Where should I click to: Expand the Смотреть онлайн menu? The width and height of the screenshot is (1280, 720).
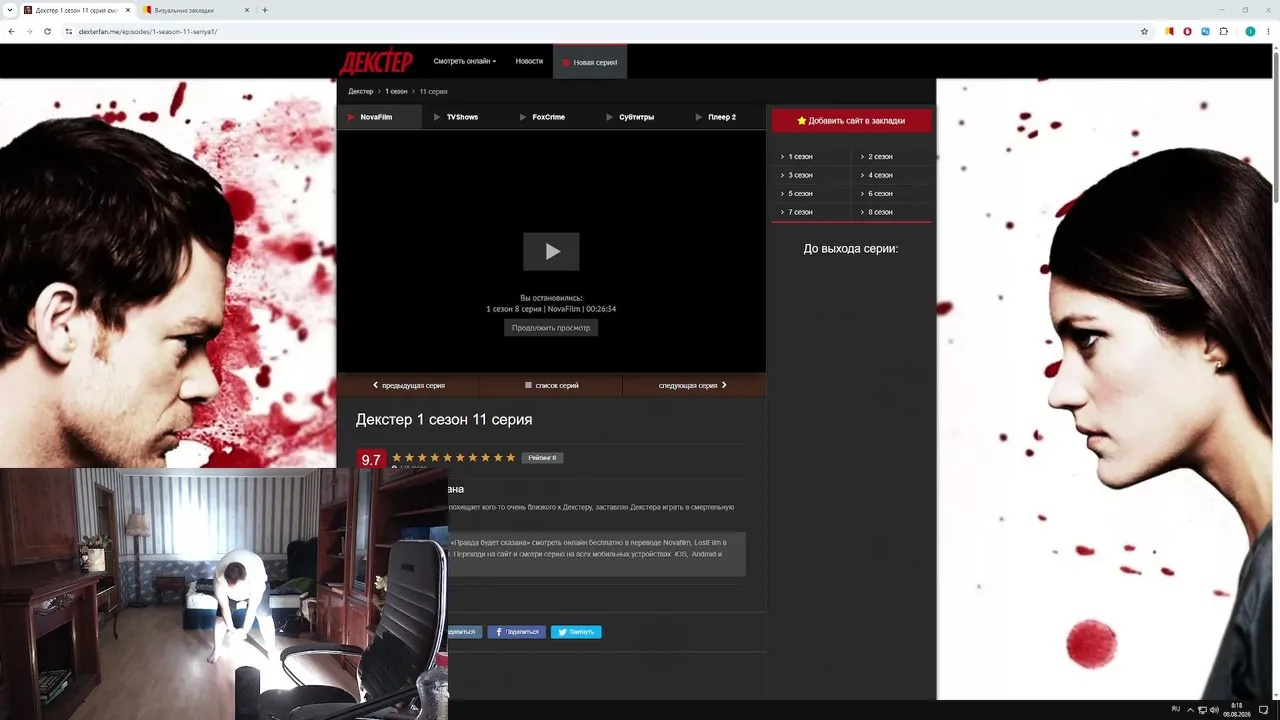(464, 62)
